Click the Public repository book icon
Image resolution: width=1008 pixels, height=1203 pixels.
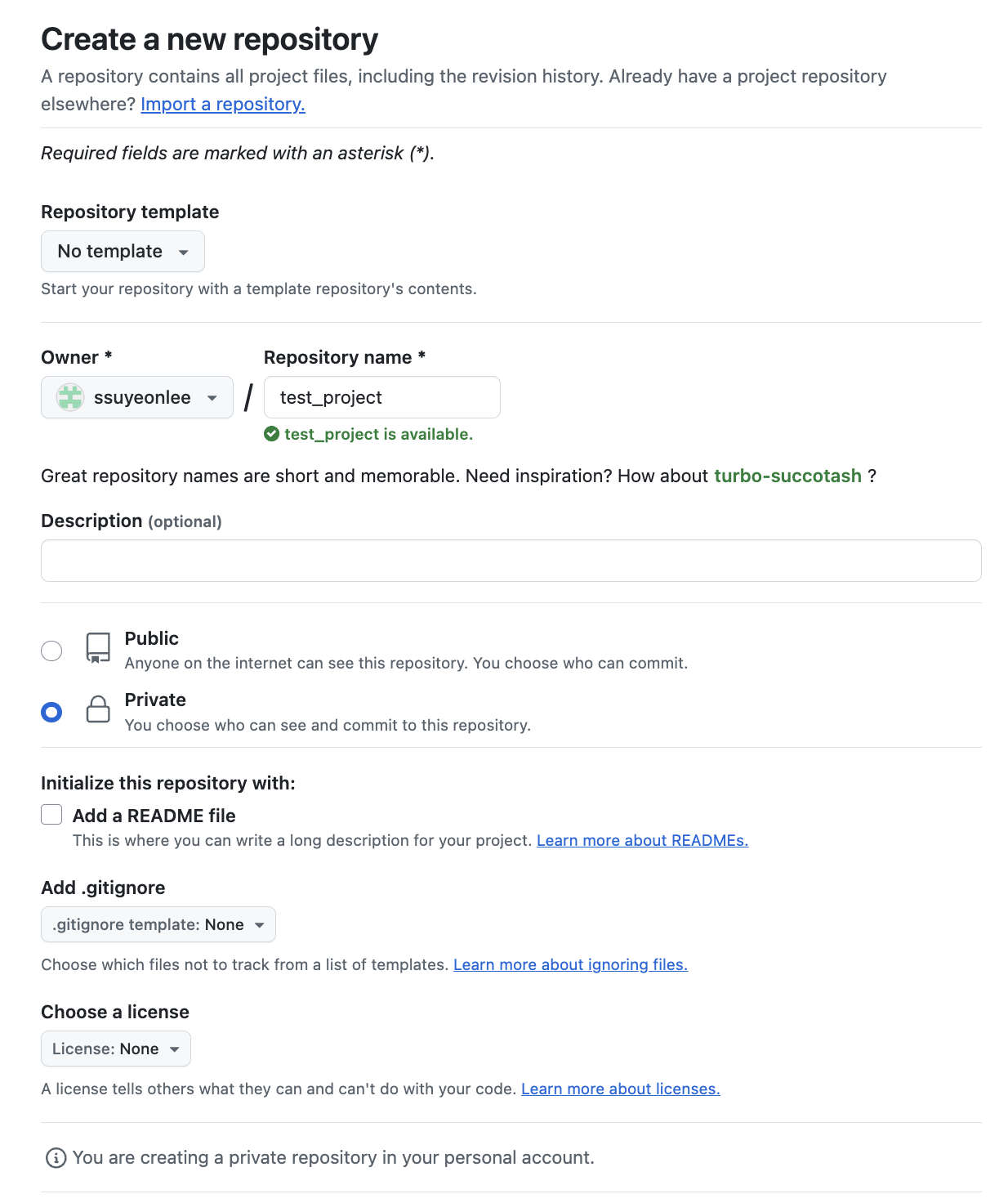[x=98, y=648]
